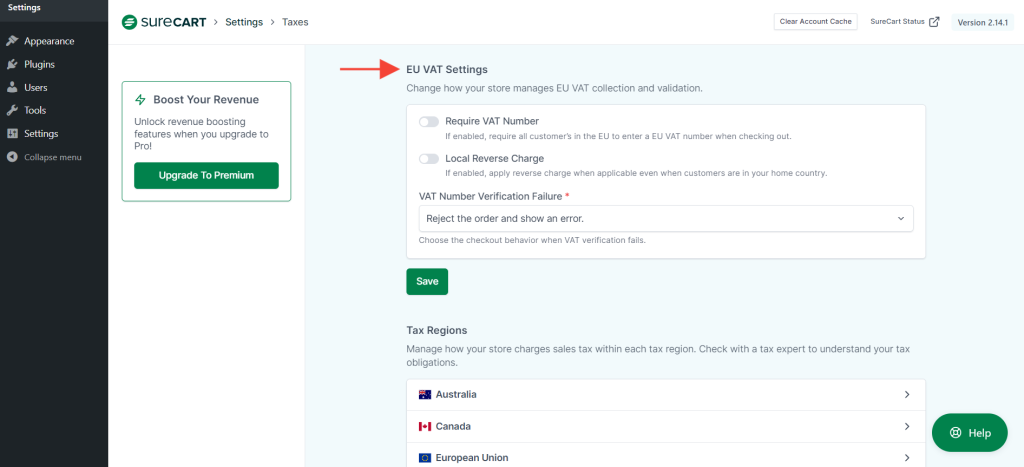1024x467 pixels.
Task: Click the Settings breadcrumb link
Action: [x=244, y=22]
